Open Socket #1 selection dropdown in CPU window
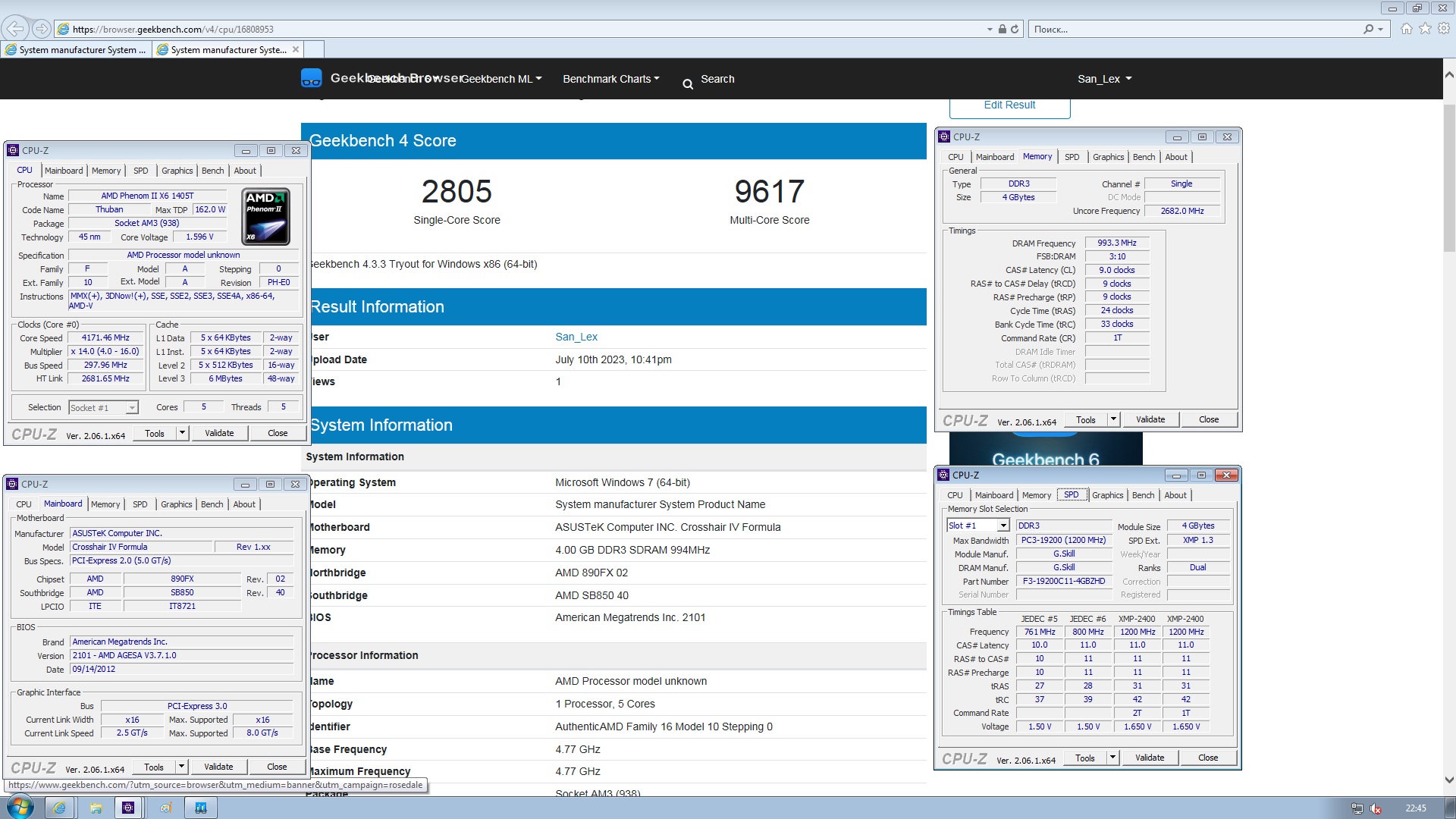Screen dimensions: 1456x819 click(x=131, y=408)
